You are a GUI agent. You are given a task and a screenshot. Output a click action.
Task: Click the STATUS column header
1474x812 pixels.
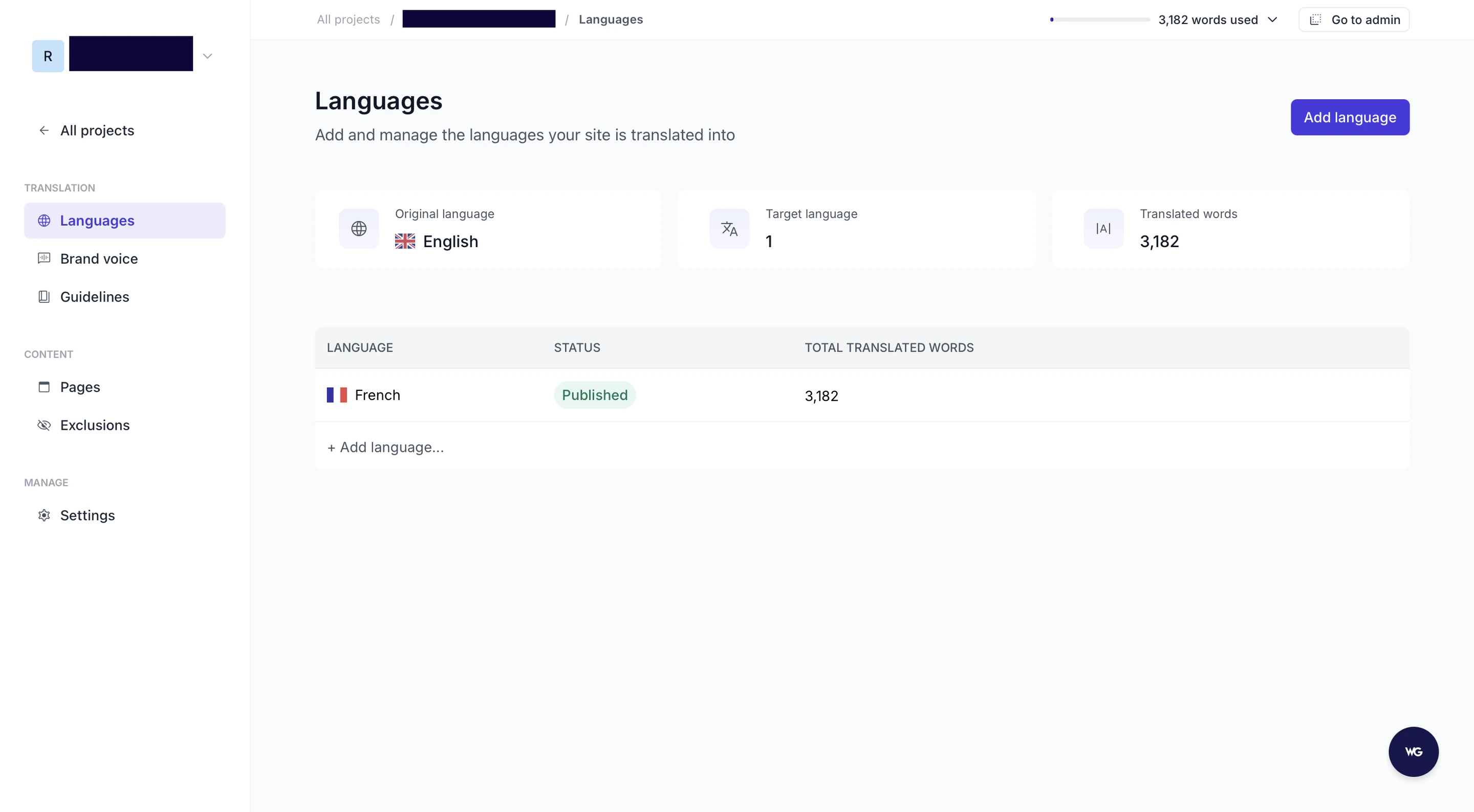[577, 347]
